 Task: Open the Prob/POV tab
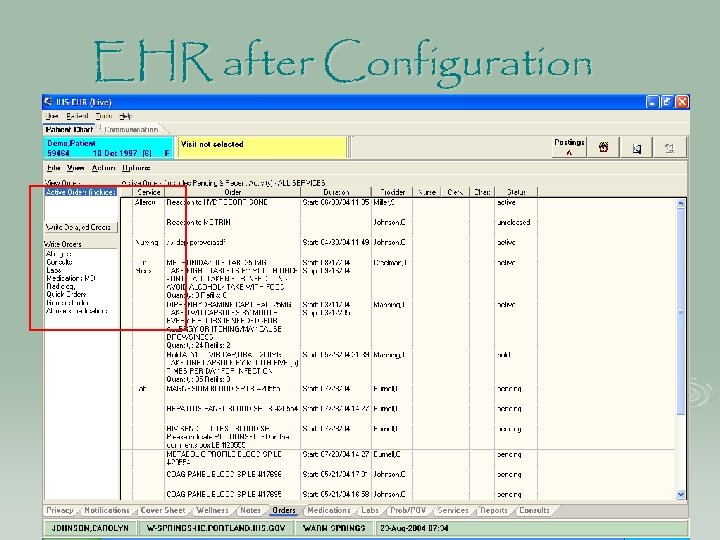pyautogui.click(x=408, y=510)
